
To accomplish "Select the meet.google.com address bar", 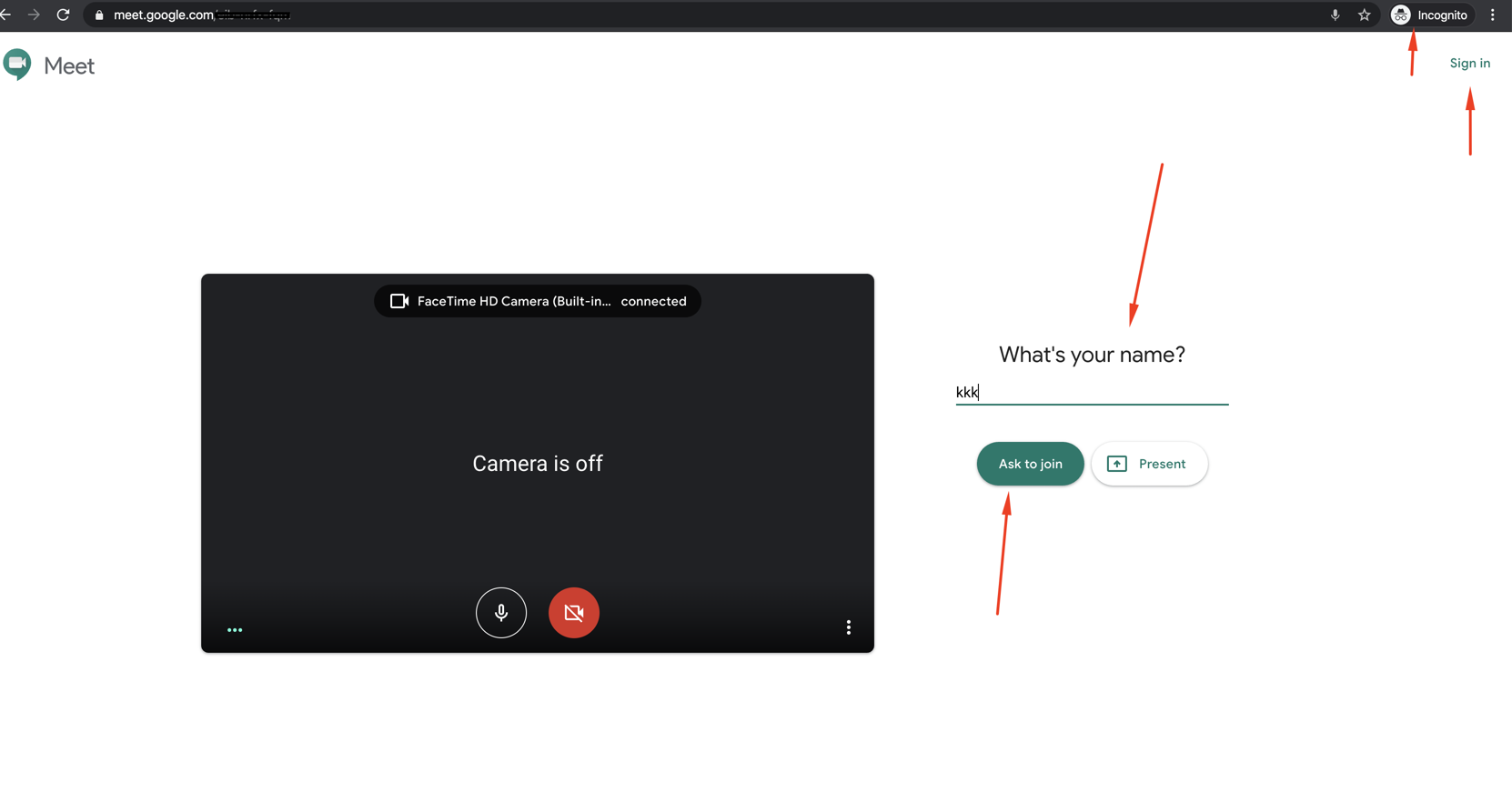I will tap(637, 15).
